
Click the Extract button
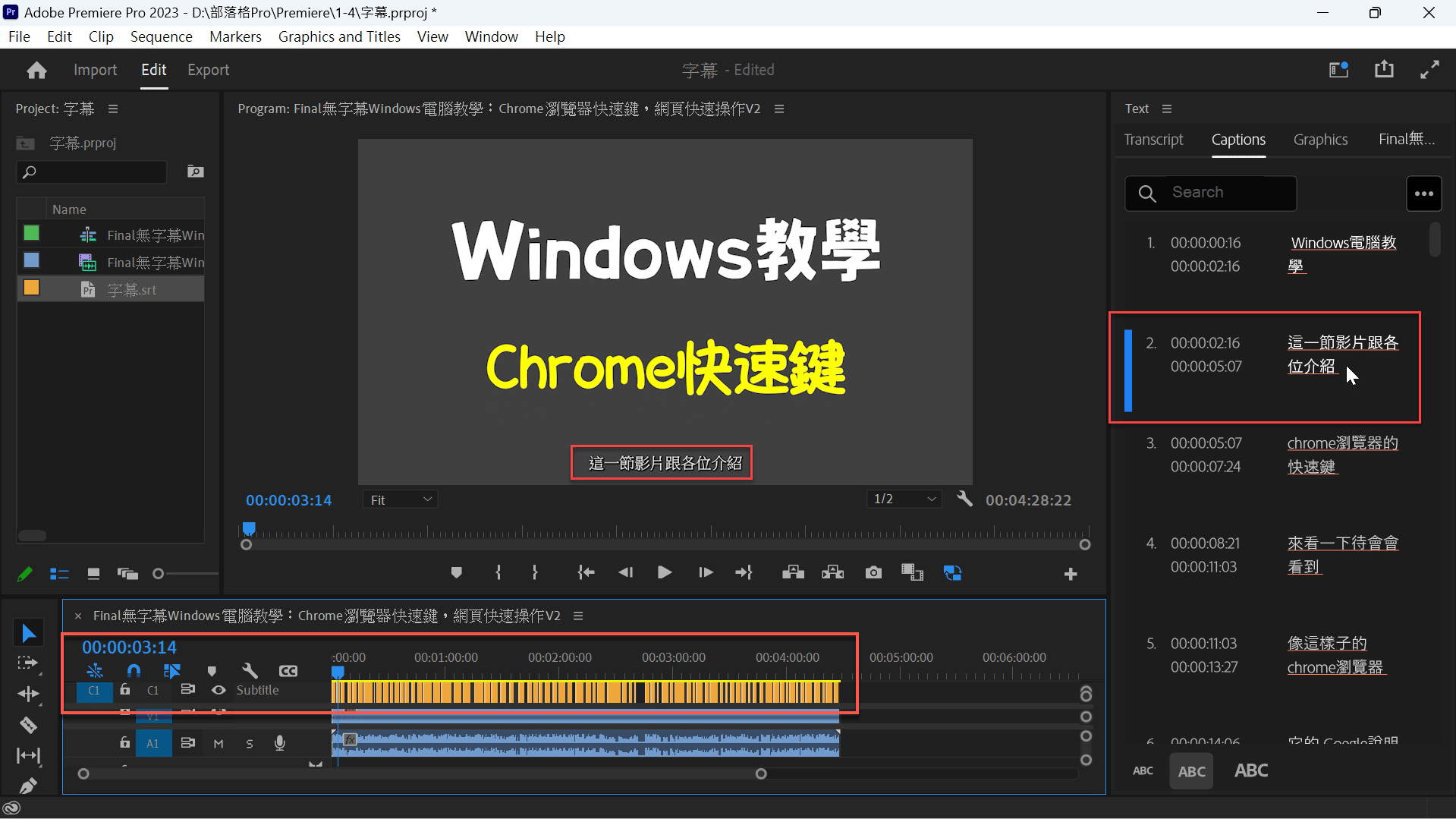point(832,573)
